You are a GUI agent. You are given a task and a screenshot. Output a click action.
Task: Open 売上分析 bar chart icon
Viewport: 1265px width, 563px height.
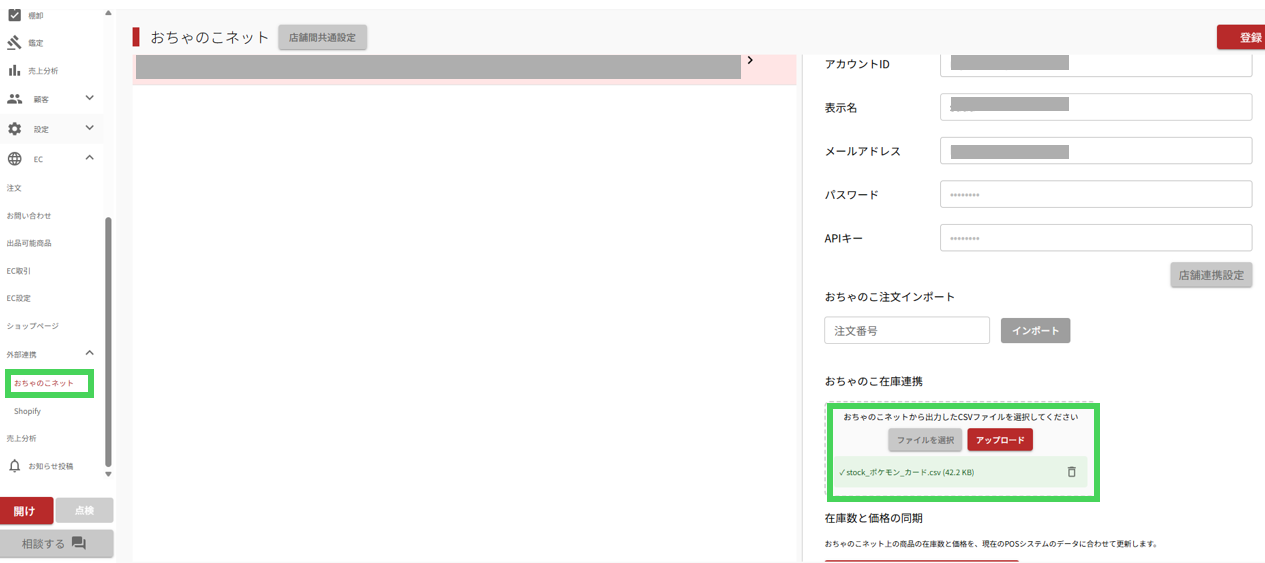pos(14,70)
